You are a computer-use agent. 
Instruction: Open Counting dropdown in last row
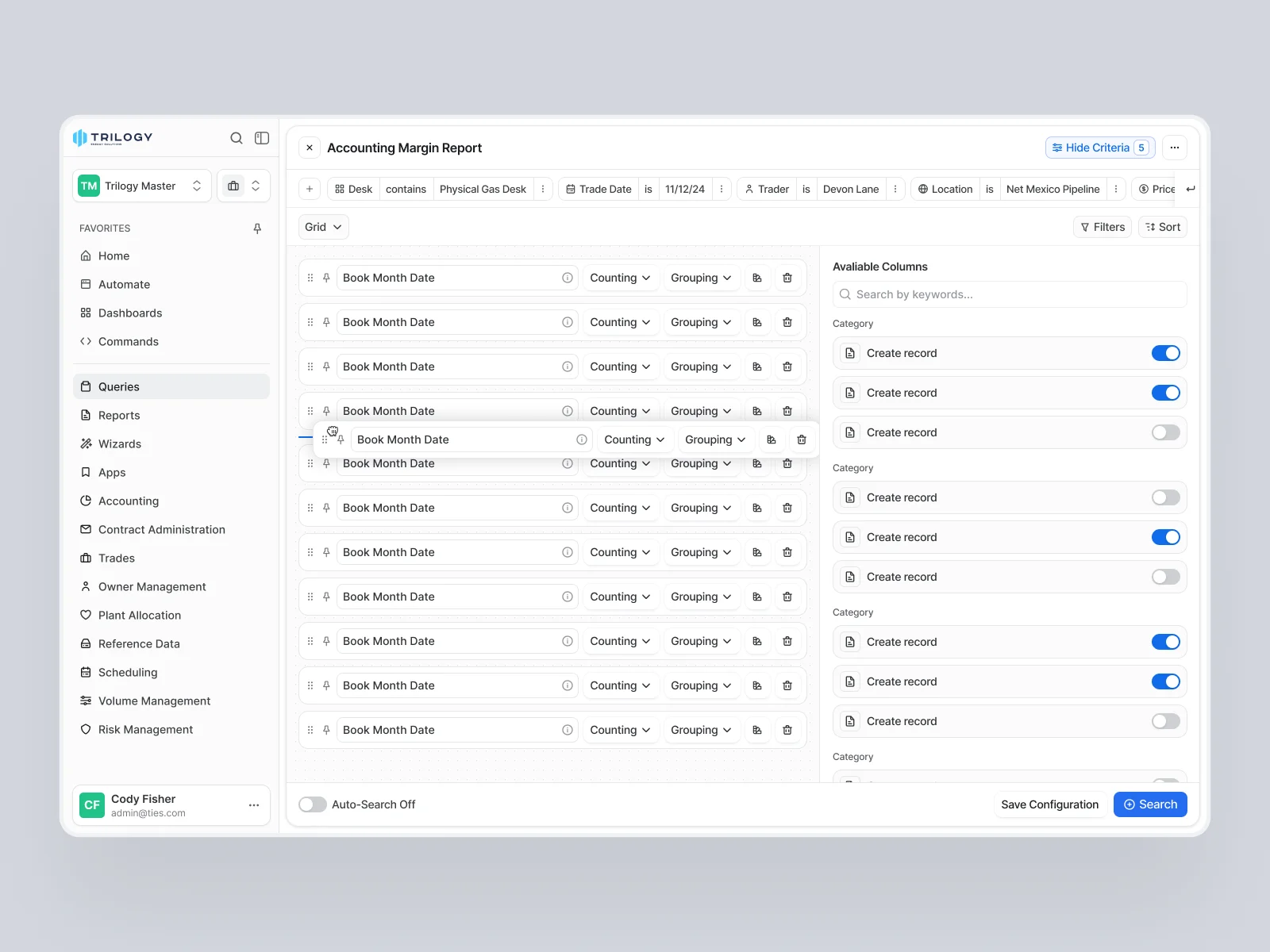pos(620,730)
